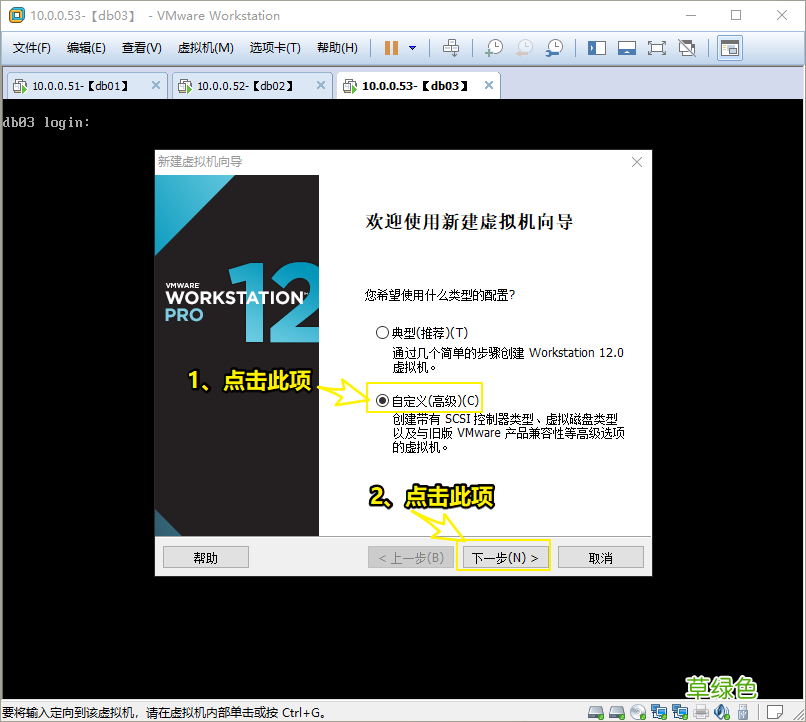This screenshot has height=722, width=806.
Task: Click the 取消 button in the wizard
Action: coord(600,558)
